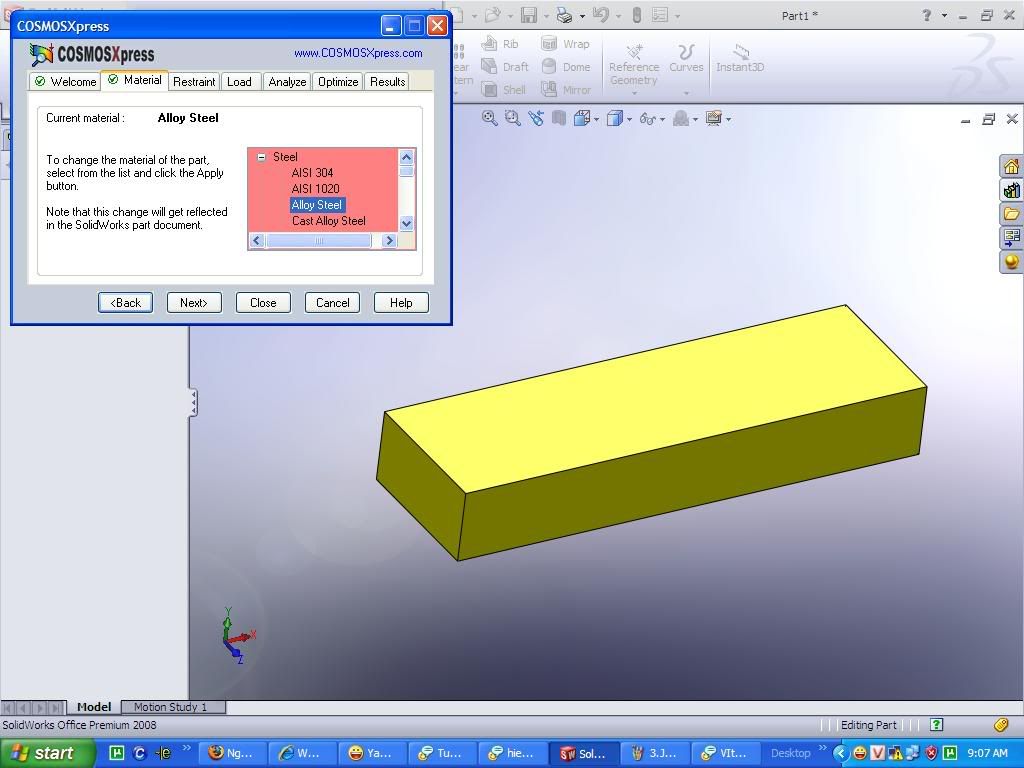The width and height of the screenshot is (1024, 768).
Task: Switch to the Restraint tab
Action: click(x=194, y=82)
